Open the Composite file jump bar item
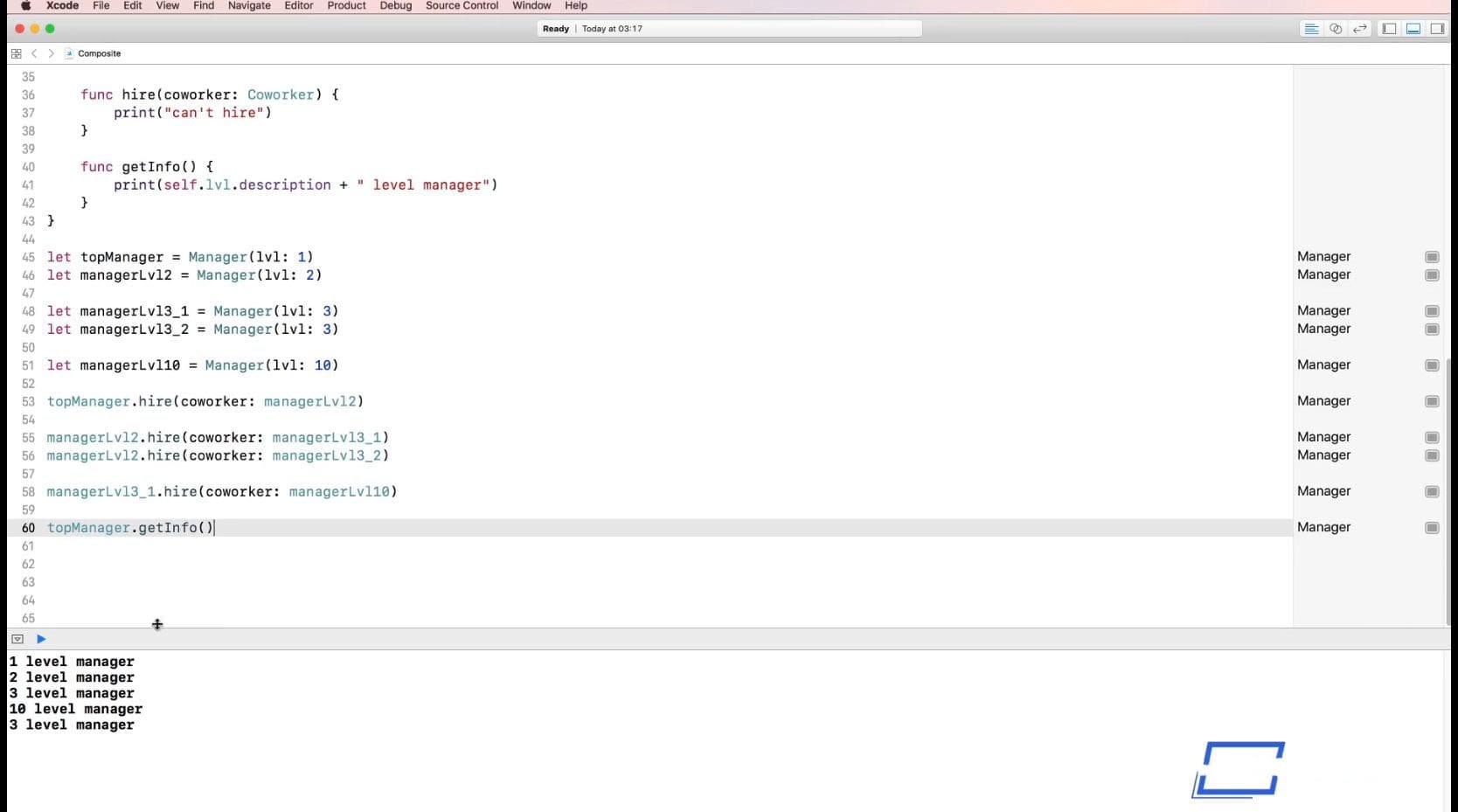1458x812 pixels. point(93,53)
